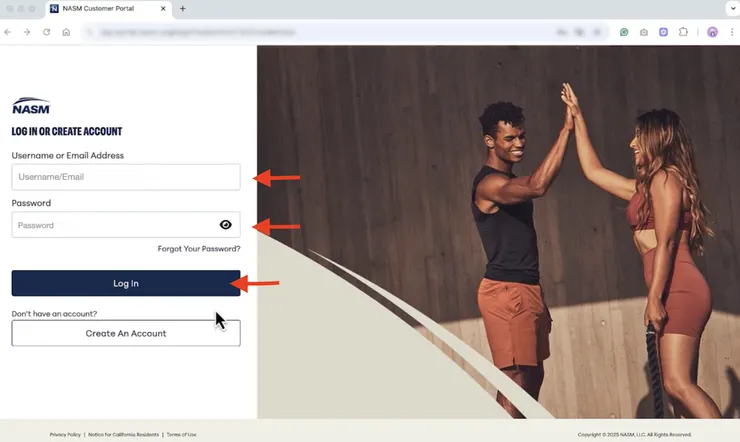This screenshot has width=740, height=442.
Task: Click the Create An Account button
Action: [x=126, y=333]
